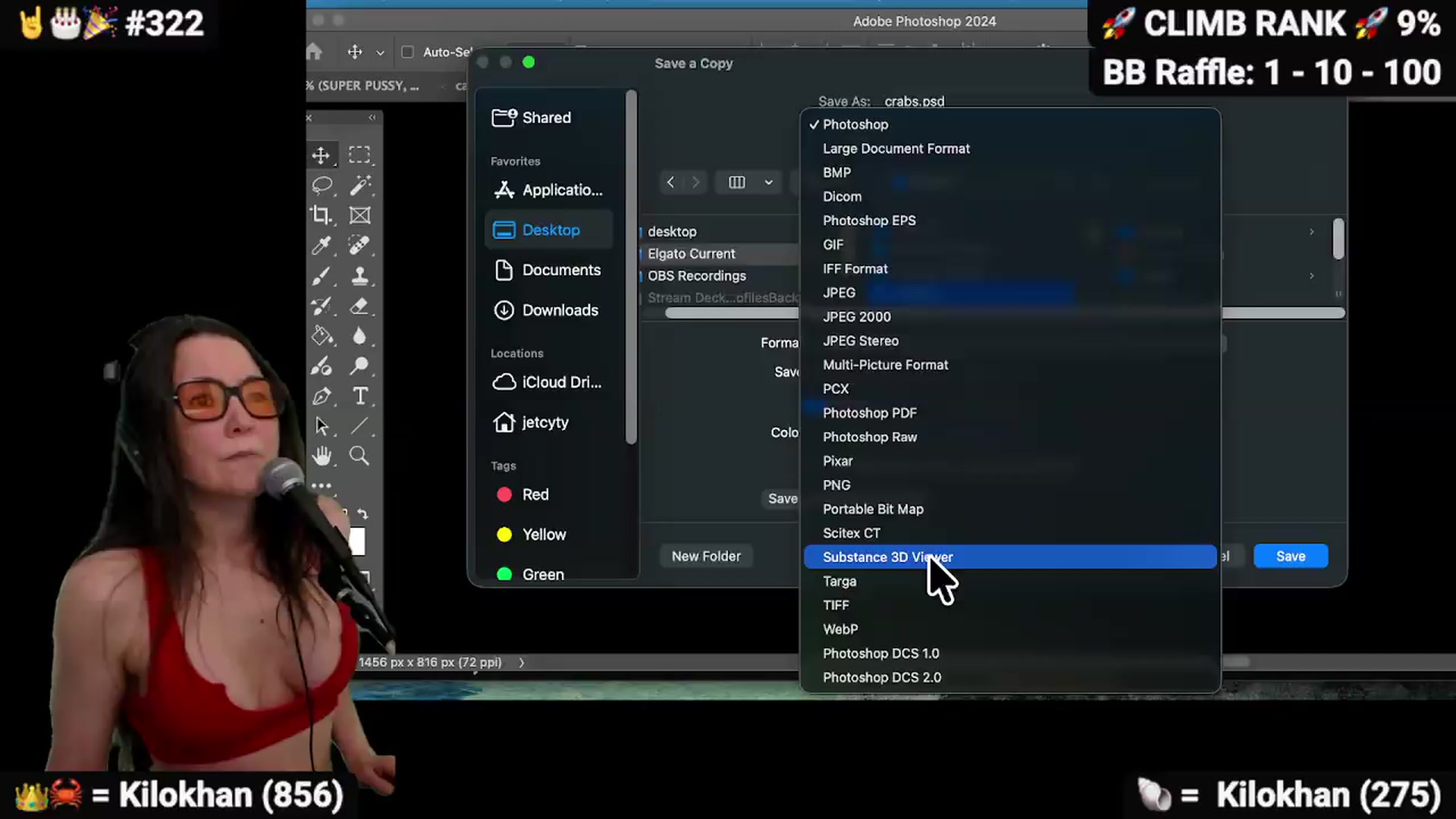
Task: Choose Substance 3D Viewer format
Action: (1010, 557)
